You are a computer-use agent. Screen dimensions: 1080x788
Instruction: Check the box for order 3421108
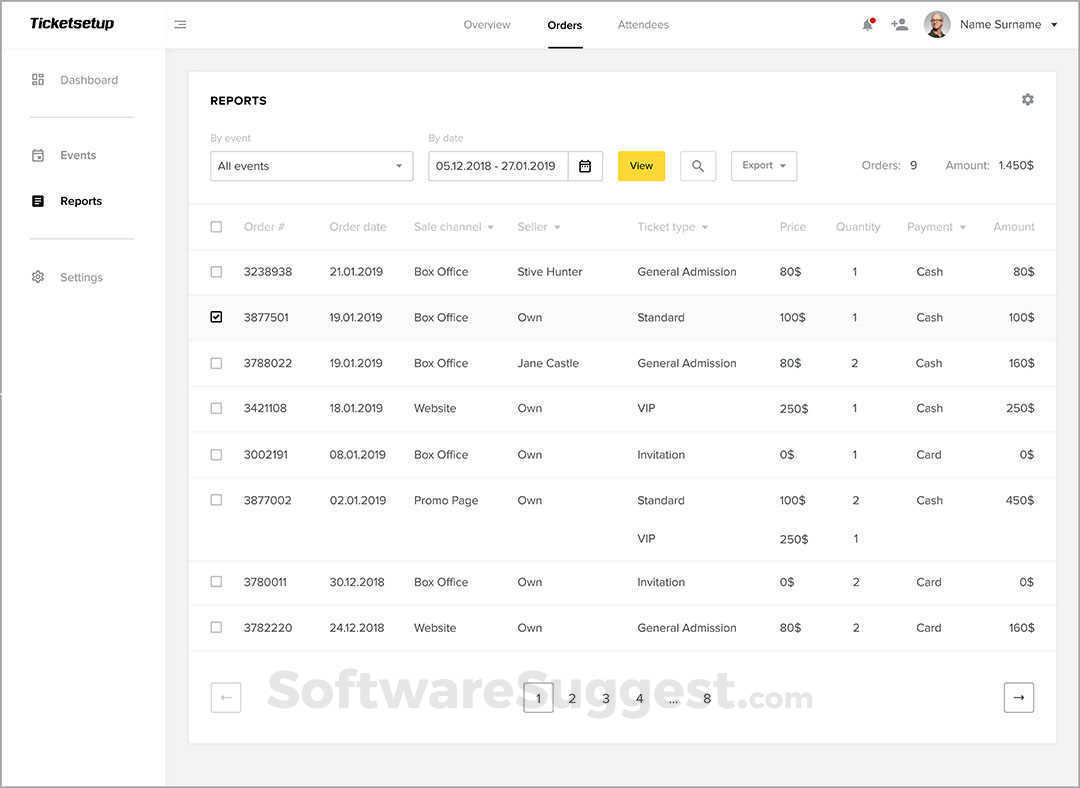tap(216, 408)
